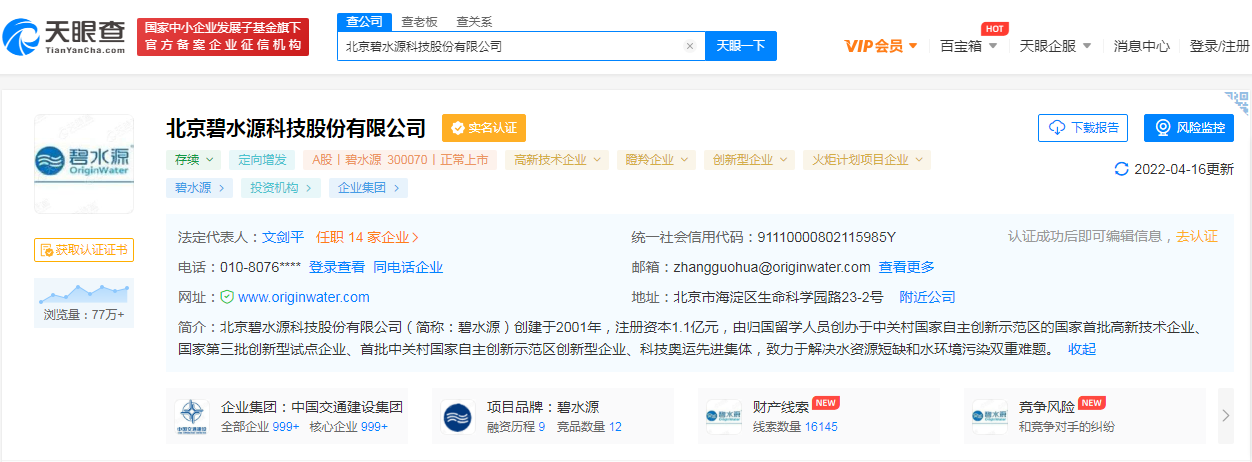Click 同电话企业 link
Screen dimensions: 1252x462
(408, 267)
